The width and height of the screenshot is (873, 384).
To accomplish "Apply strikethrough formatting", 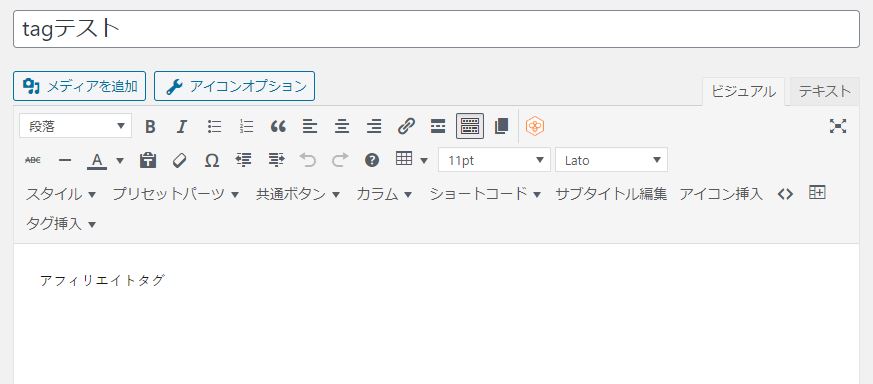I will coord(33,160).
